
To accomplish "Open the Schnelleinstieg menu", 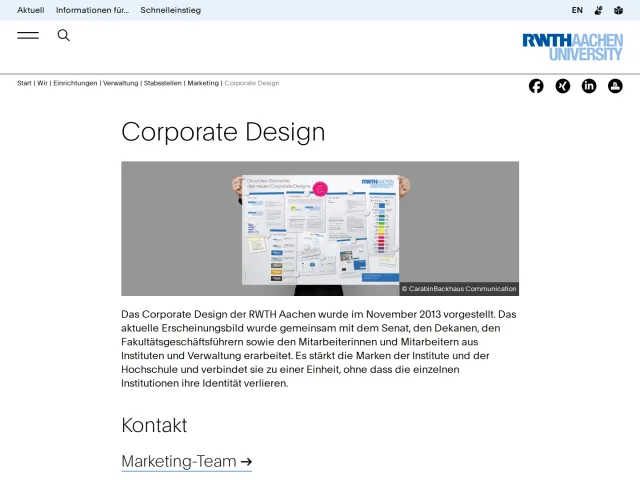I will tap(171, 10).
